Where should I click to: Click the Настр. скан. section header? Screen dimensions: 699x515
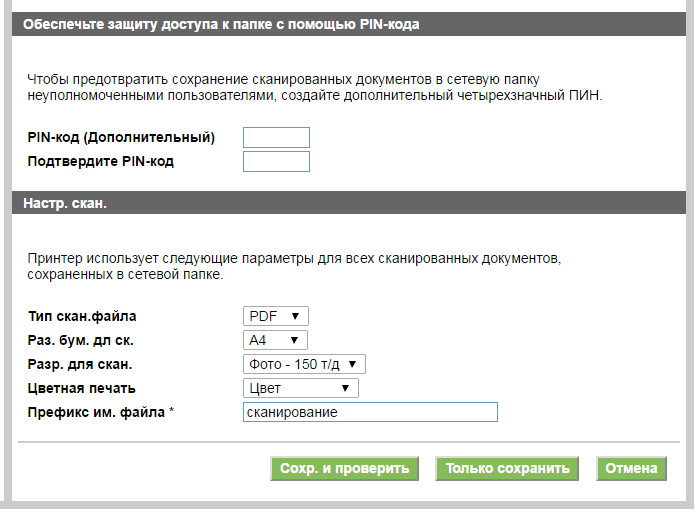pos(65,203)
